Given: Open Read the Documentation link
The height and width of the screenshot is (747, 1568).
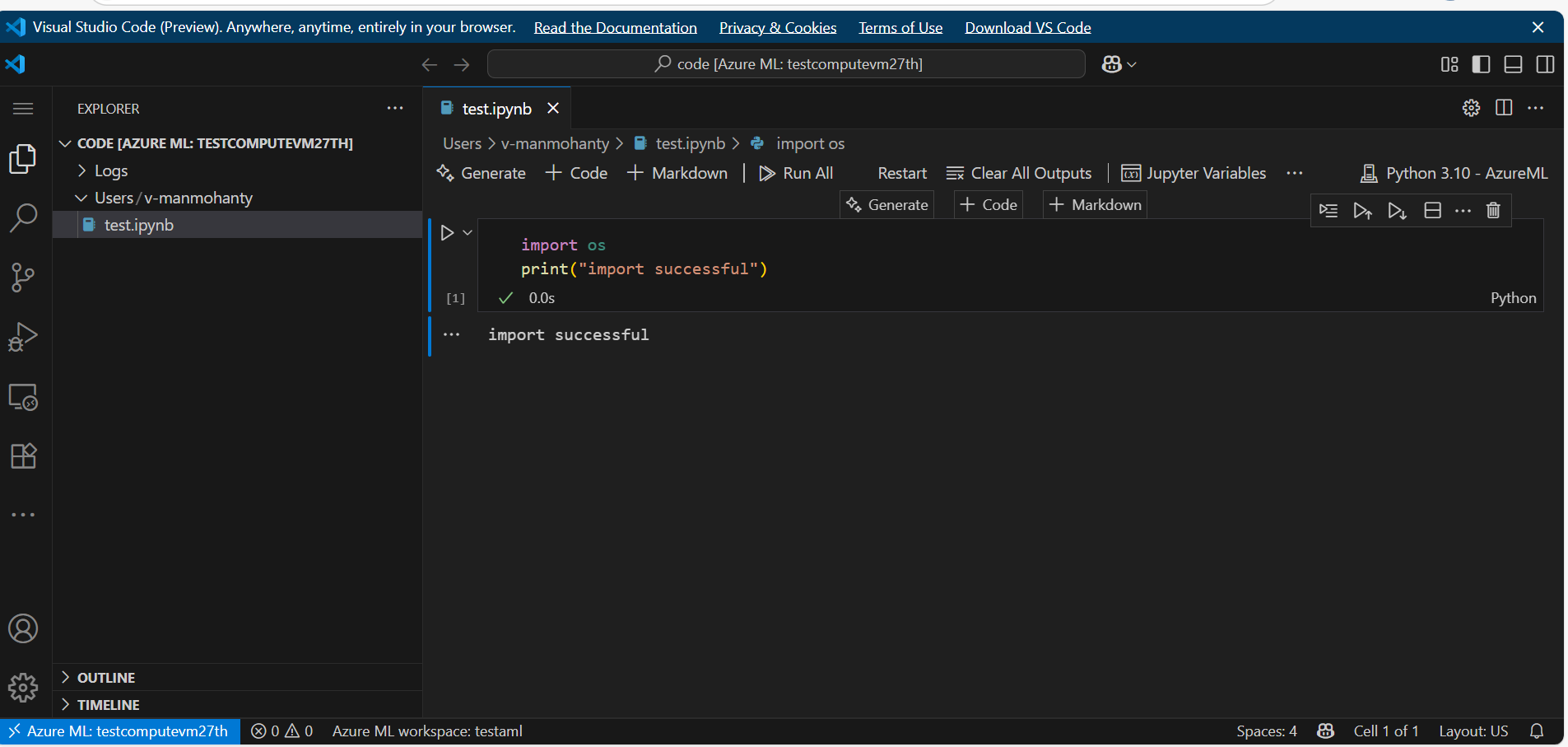Looking at the screenshot, I should (615, 27).
